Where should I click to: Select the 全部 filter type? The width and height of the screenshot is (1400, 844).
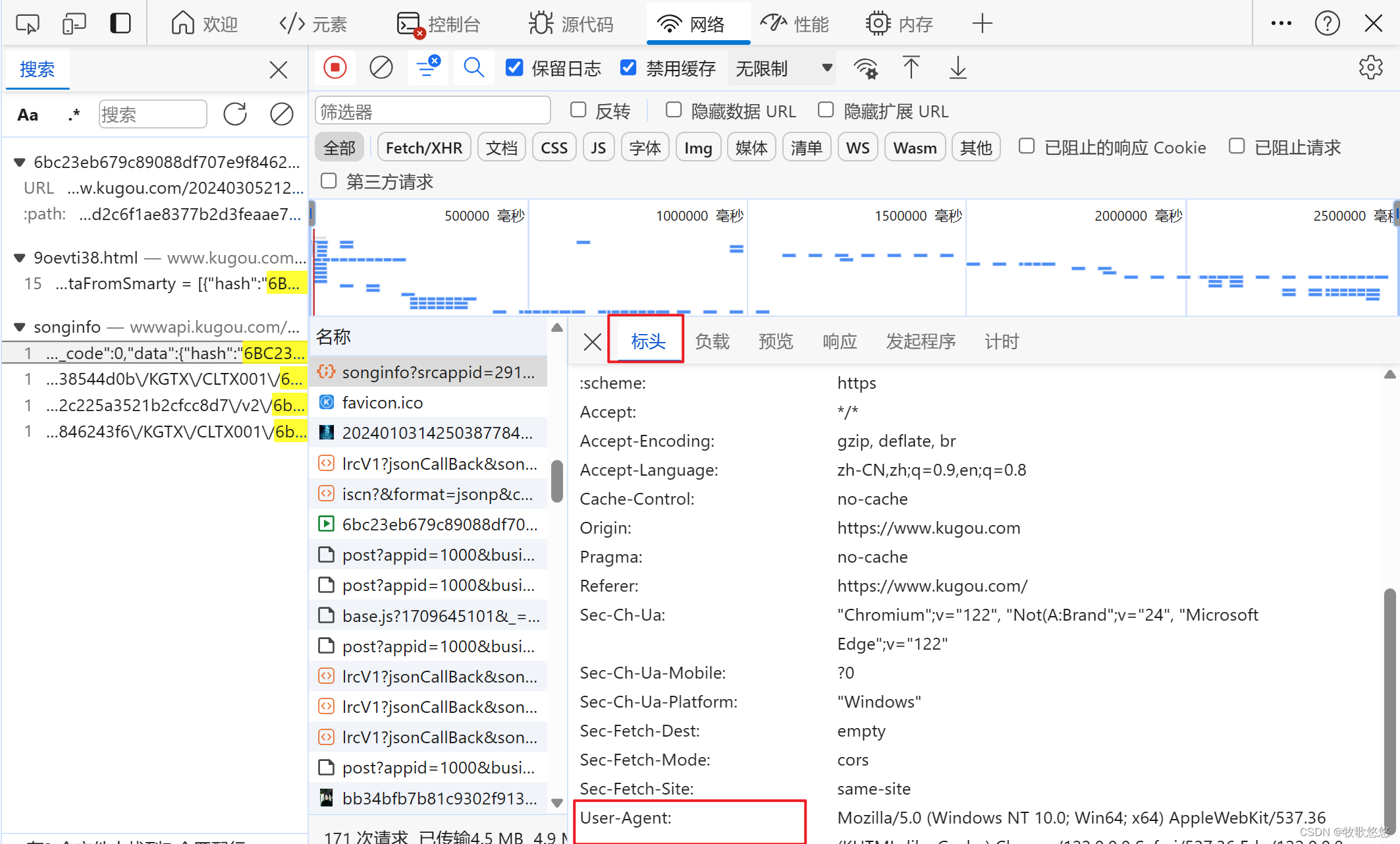(x=340, y=148)
